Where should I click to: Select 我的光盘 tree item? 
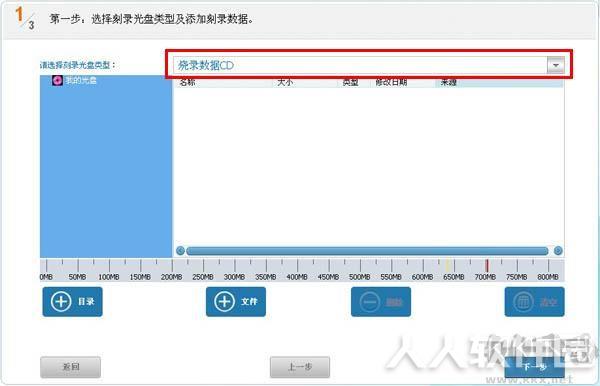(x=81, y=80)
